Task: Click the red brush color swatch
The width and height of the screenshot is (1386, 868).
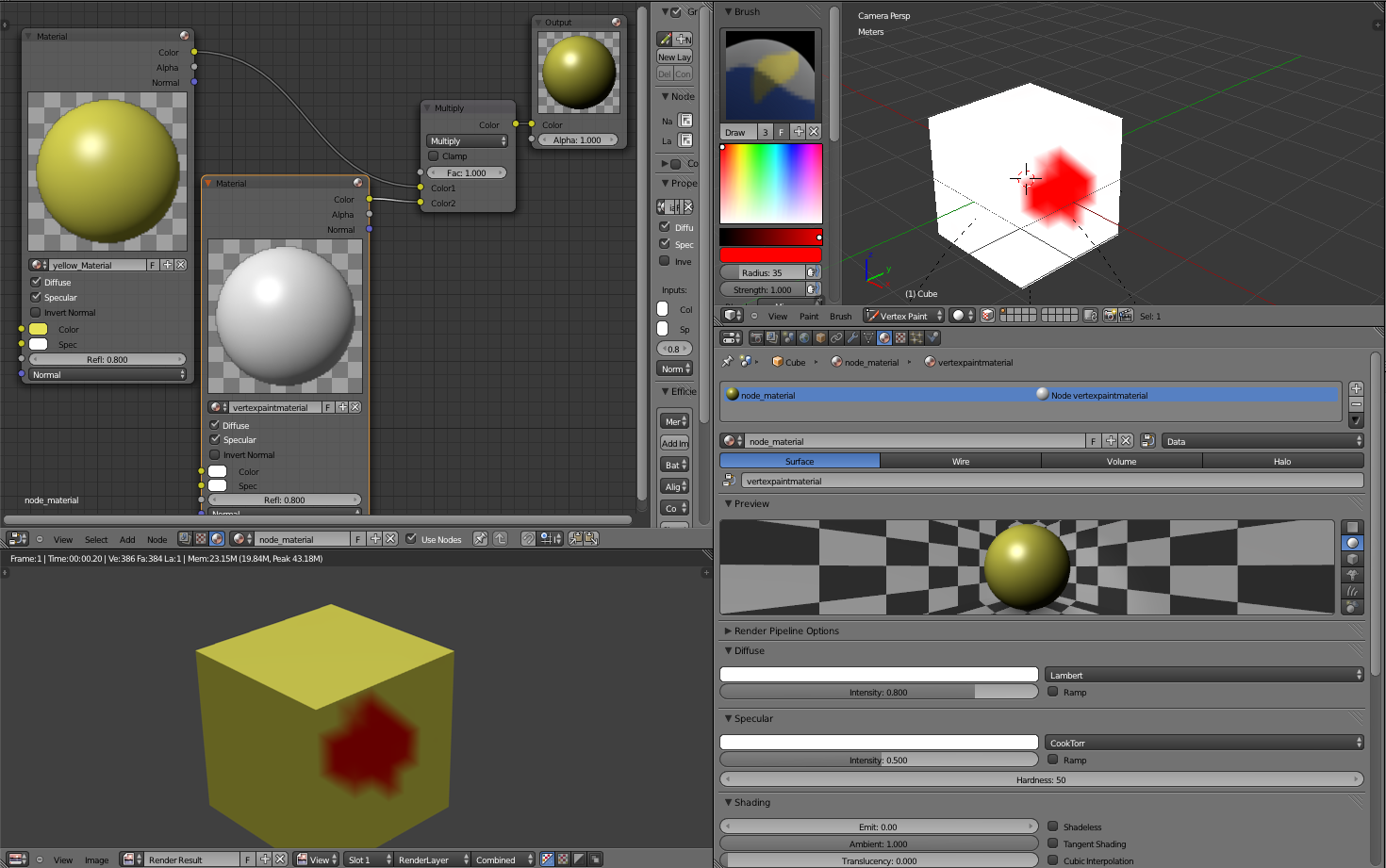Action: click(x=770, y=254)
